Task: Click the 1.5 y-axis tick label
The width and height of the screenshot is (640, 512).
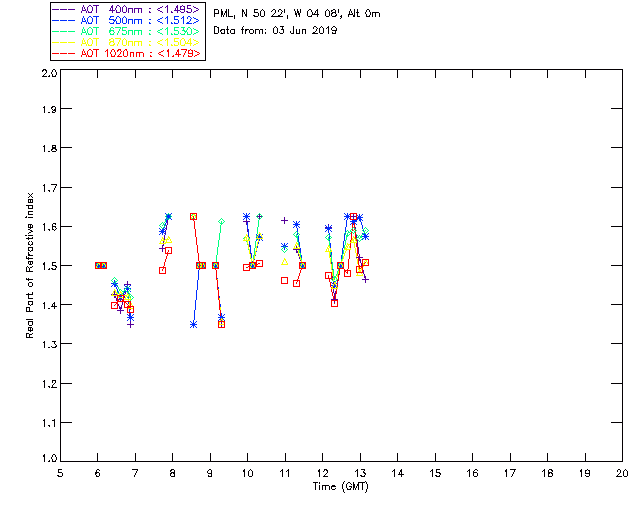Action: 47,266
